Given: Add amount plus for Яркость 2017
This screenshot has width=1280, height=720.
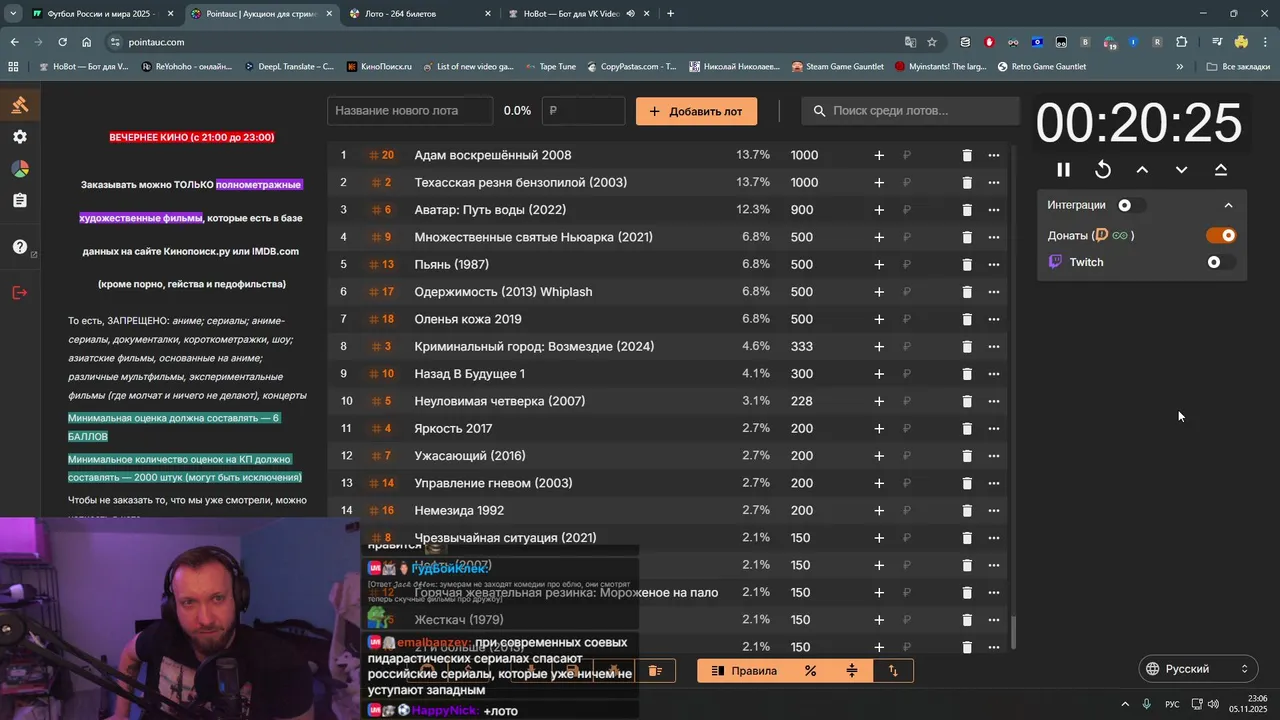Looking at the screenshot, I should pos(879,429).
